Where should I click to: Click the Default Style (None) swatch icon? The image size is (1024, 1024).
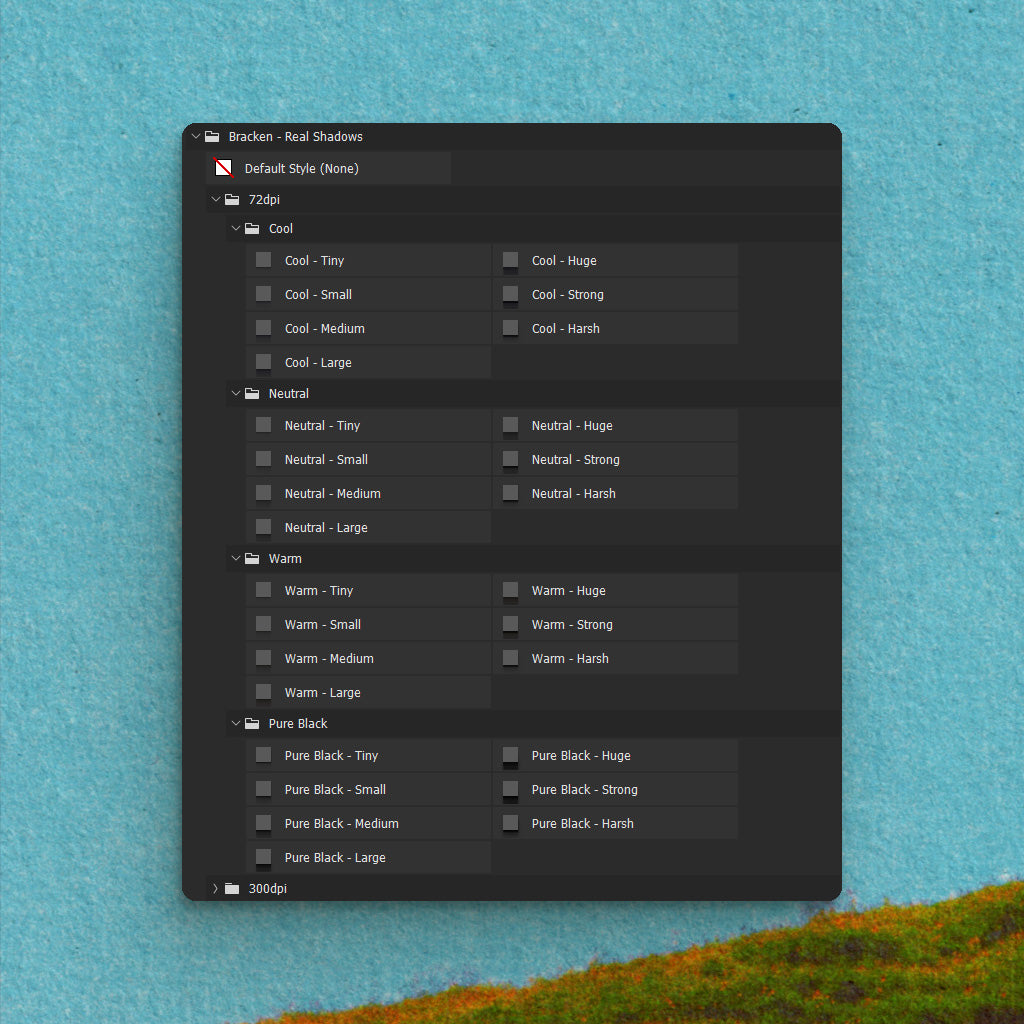point(223,168)
